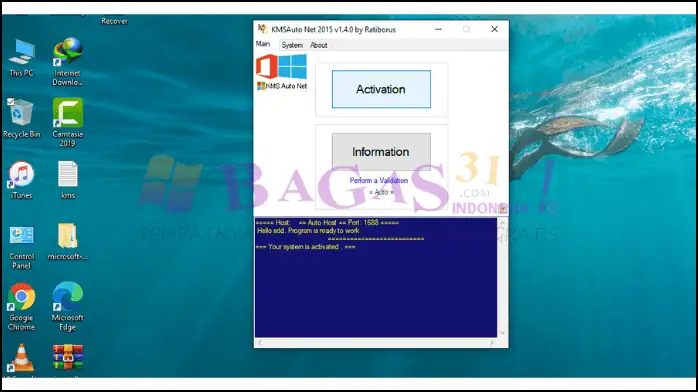
Task: Switch to the System tab
Action: (292, 45)
